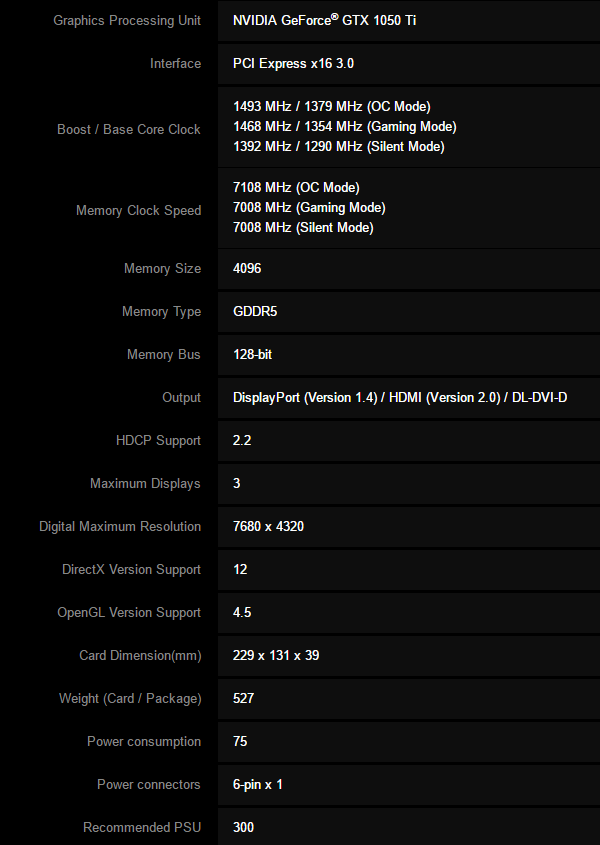Select the 'Memory Bus' label
The image size is (600, 845).
(163, 355)
